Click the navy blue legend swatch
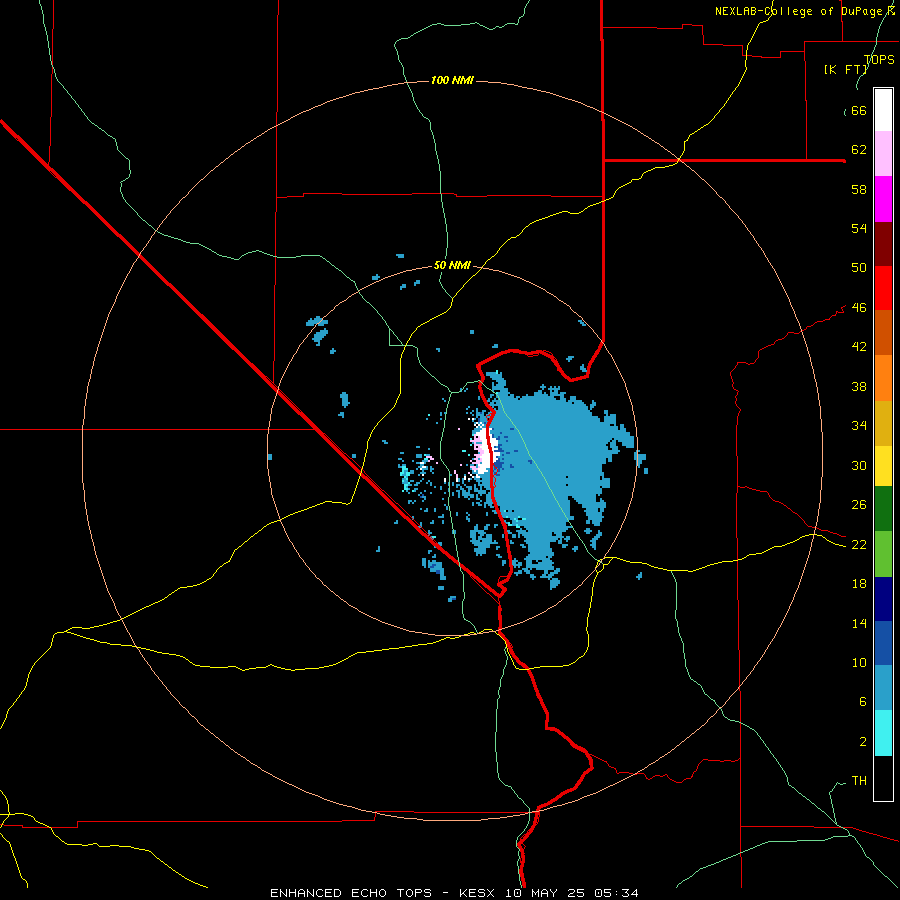The width and height of the screenshot is (900, 900). click(x=883, y=599)
